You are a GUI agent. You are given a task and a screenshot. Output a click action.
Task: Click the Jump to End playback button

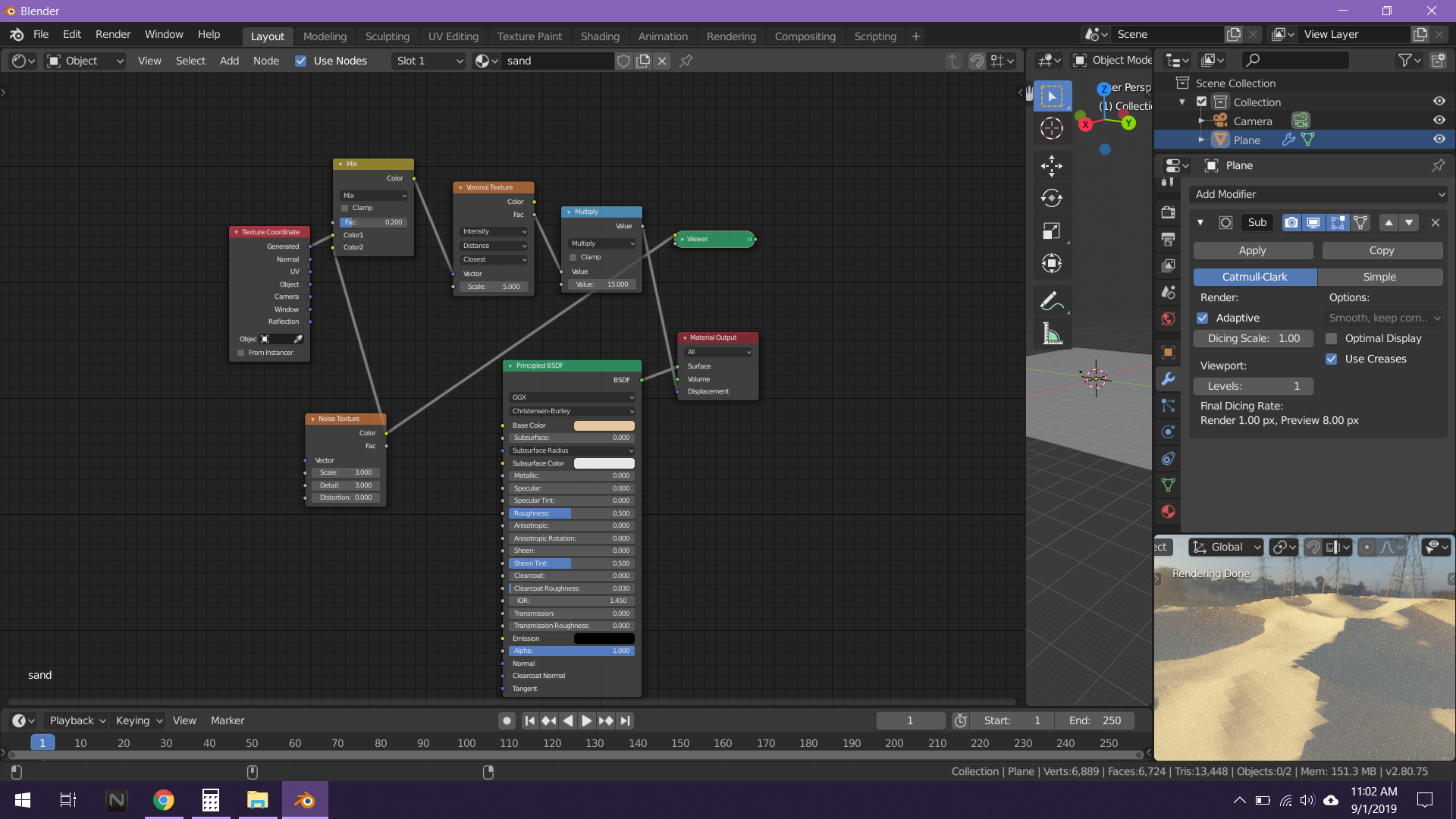(625, 720)
